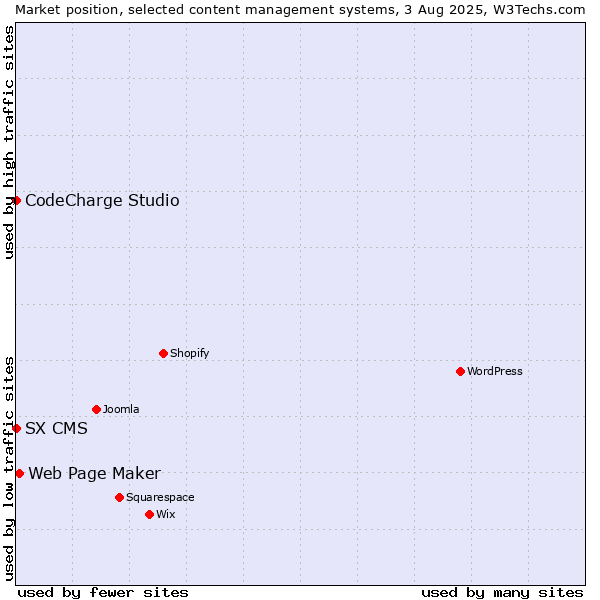Screen dimensions: 600x600
Task: Click the 'Web Page Maker' label
Action: point(95,474)
